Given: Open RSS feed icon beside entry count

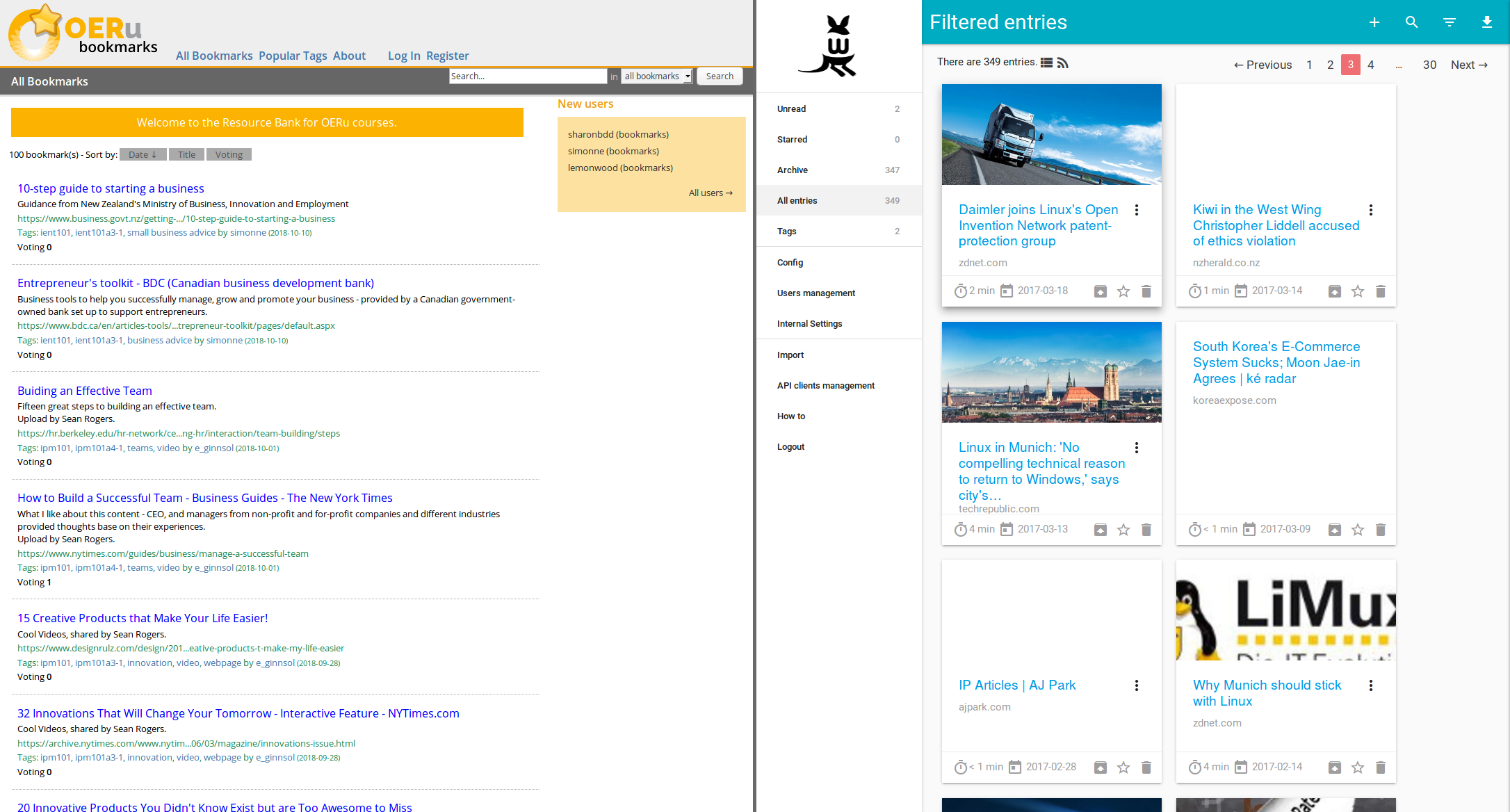Looking at the screenshot, I should click(x=1063, y=63).
